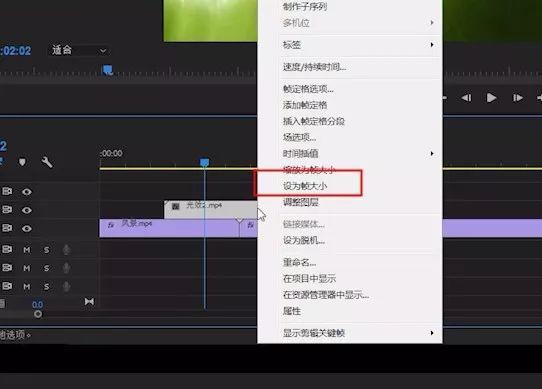The height and width of the screenshot is (389, 542).
Task: Toggle sync lock on the top audio track
Action: tap(7, 249)
